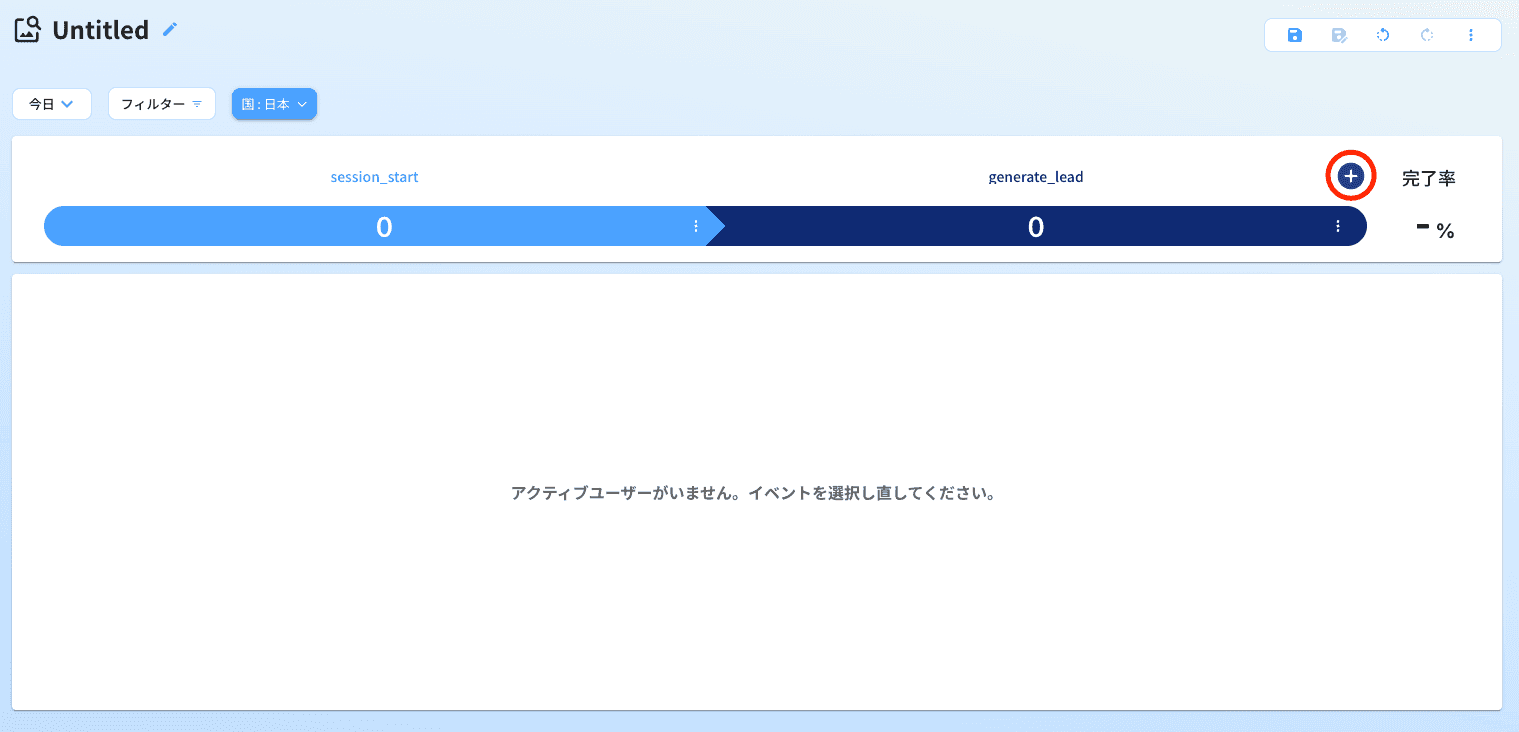Expand the 今日 date range dropdown
Image resolution: width=1519 pixels, height=732 pixels.
[x=52, y=103]
